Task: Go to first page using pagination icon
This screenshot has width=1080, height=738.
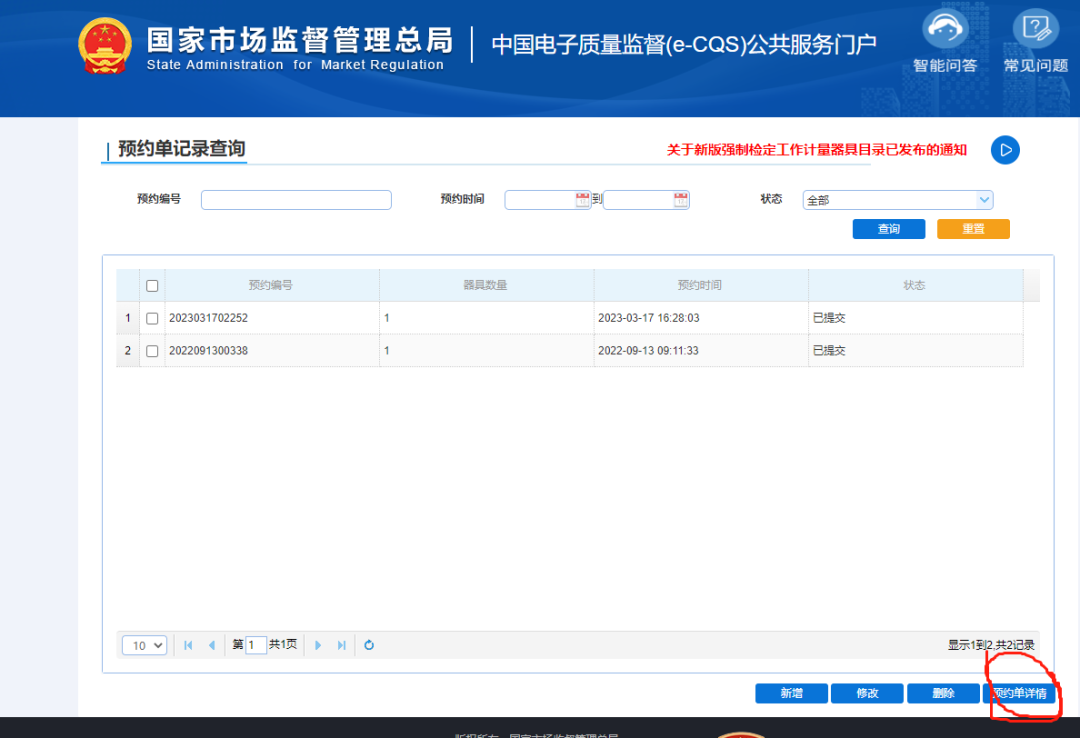Action: tap(188, 645)
